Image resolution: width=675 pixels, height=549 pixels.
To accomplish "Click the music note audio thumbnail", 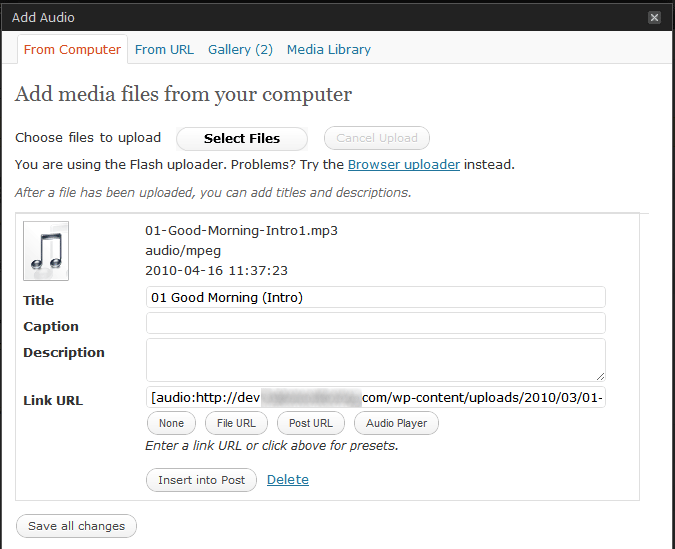I will [x=46, y=251].
